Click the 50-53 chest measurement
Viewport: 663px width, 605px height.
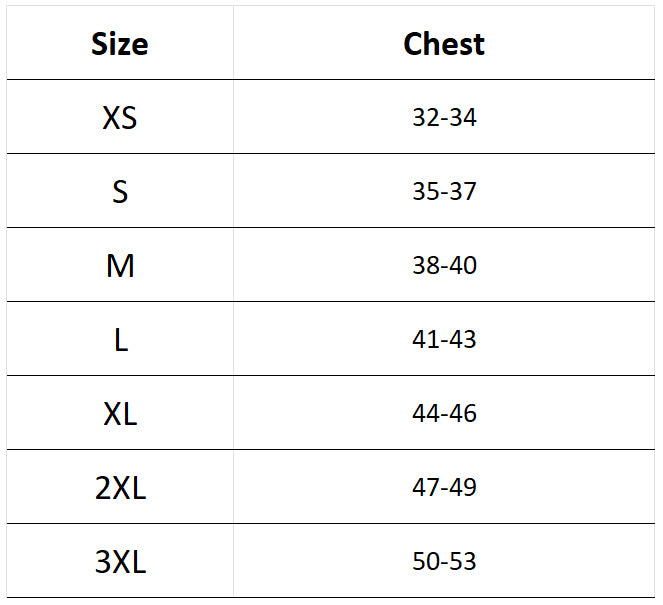[x=444, y=562]
